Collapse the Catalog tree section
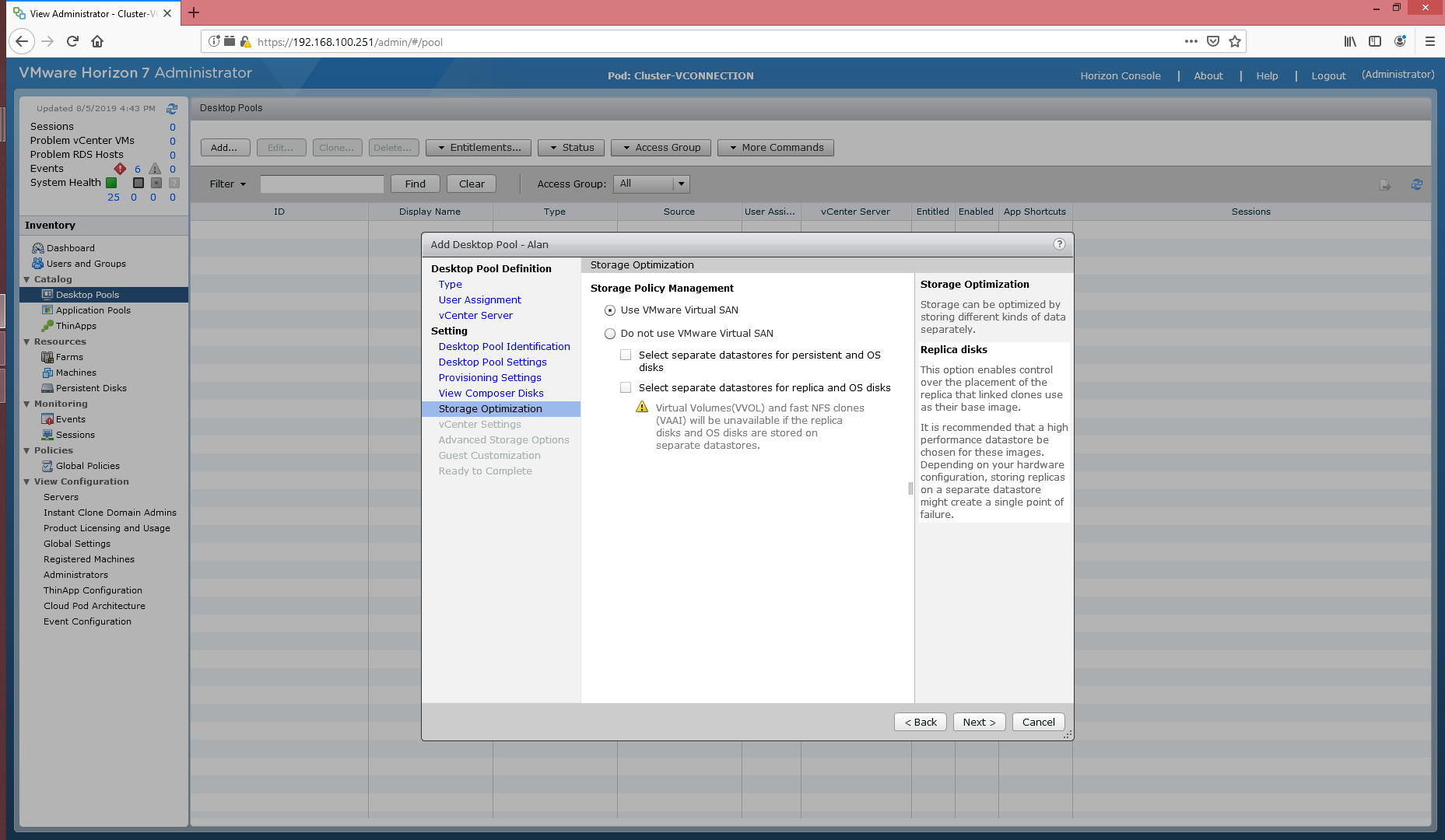The height and width of the screenshot is (840, 1445). pos(27,279)
